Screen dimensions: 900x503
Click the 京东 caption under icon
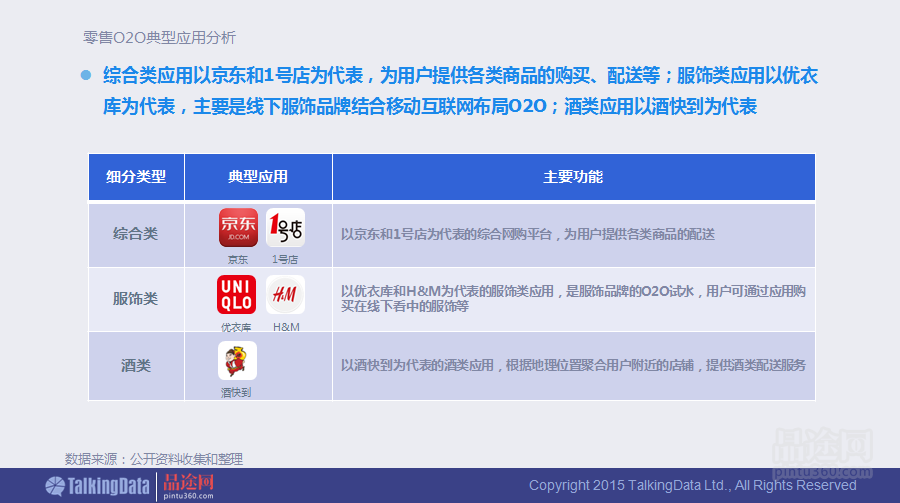(238, 260)
